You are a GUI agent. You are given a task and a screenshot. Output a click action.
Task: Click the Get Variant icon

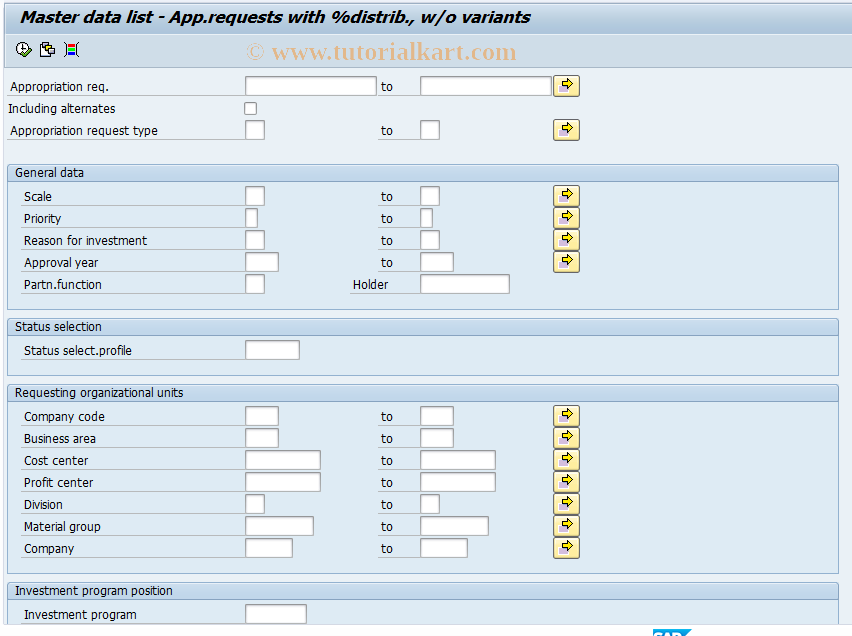(x=47, y=50)
